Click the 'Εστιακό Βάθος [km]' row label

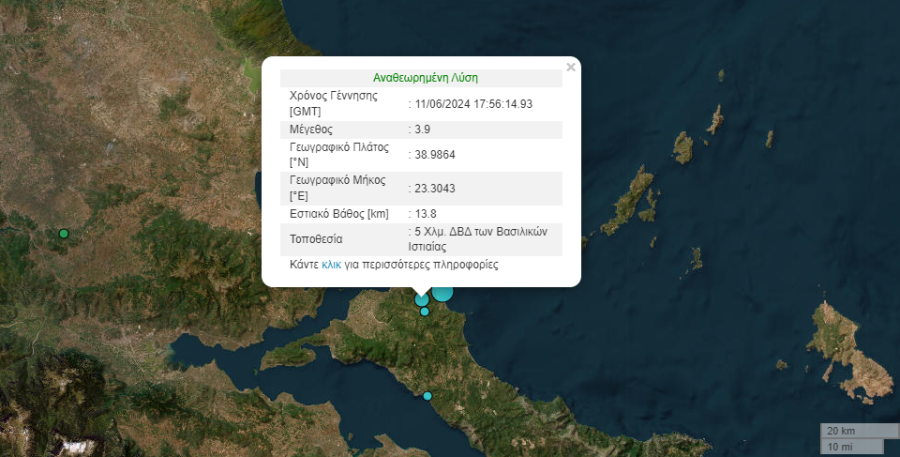[339, 214]
